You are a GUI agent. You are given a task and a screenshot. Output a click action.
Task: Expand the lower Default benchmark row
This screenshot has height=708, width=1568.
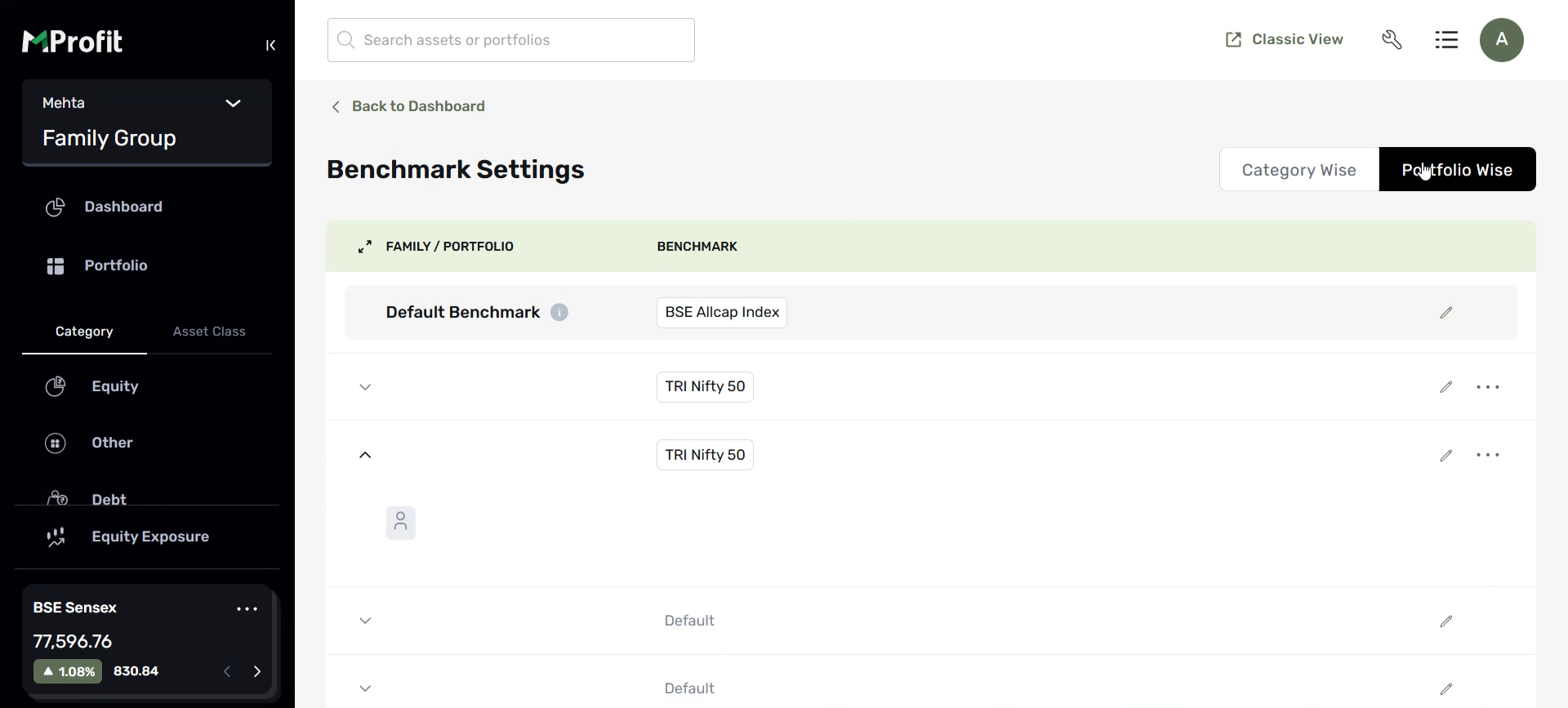365,689
